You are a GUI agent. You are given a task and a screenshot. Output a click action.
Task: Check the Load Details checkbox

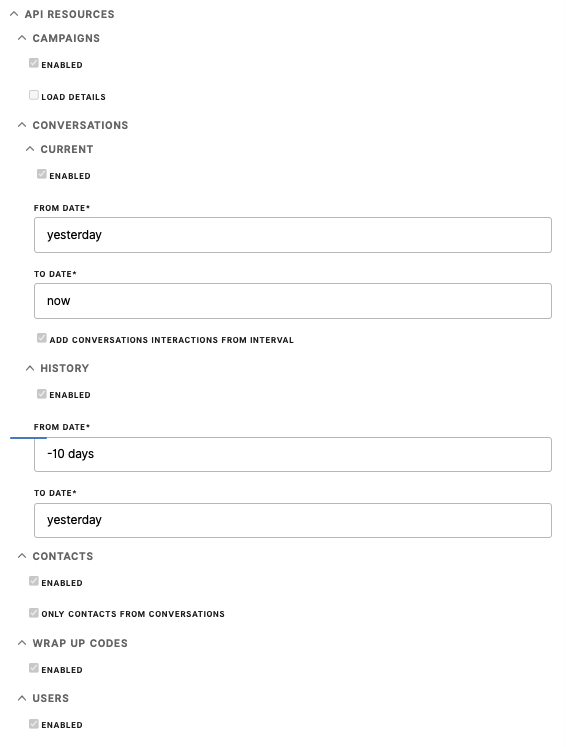point(34,95)
